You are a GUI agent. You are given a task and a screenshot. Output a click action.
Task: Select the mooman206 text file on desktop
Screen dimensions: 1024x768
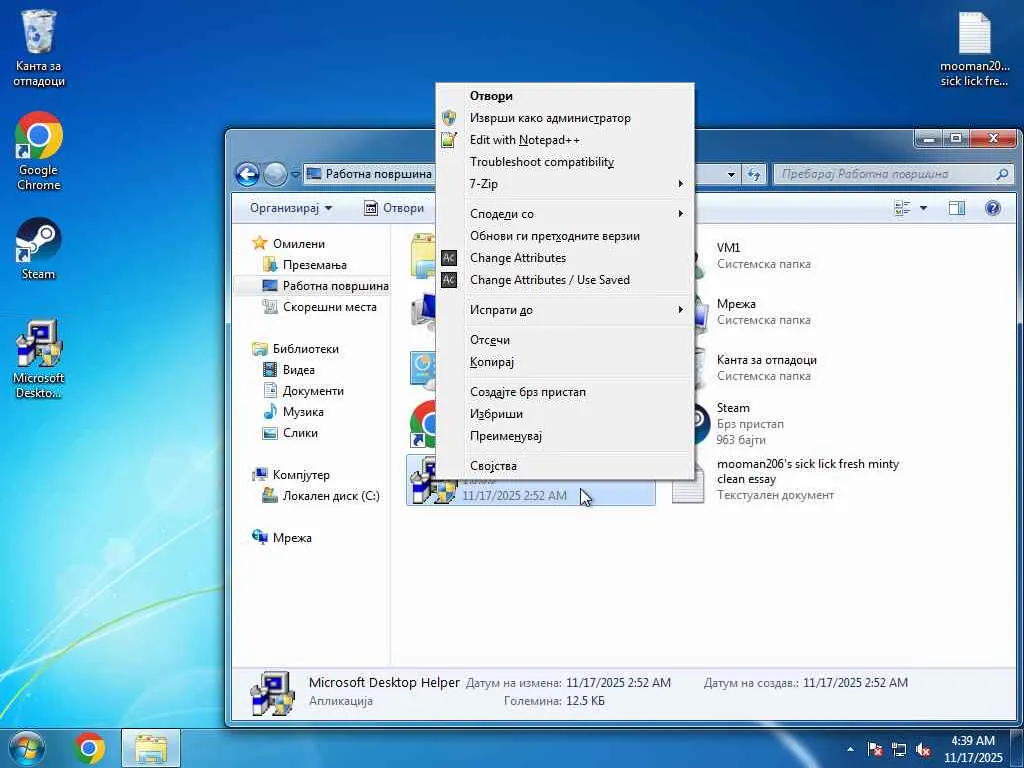coord(974,49)
